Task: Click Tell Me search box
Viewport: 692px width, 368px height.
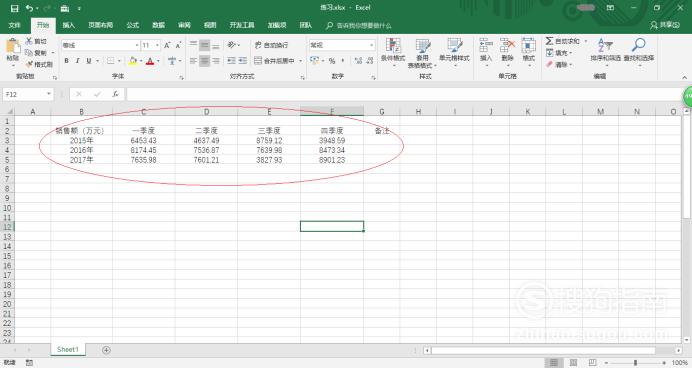Action: 359,26
